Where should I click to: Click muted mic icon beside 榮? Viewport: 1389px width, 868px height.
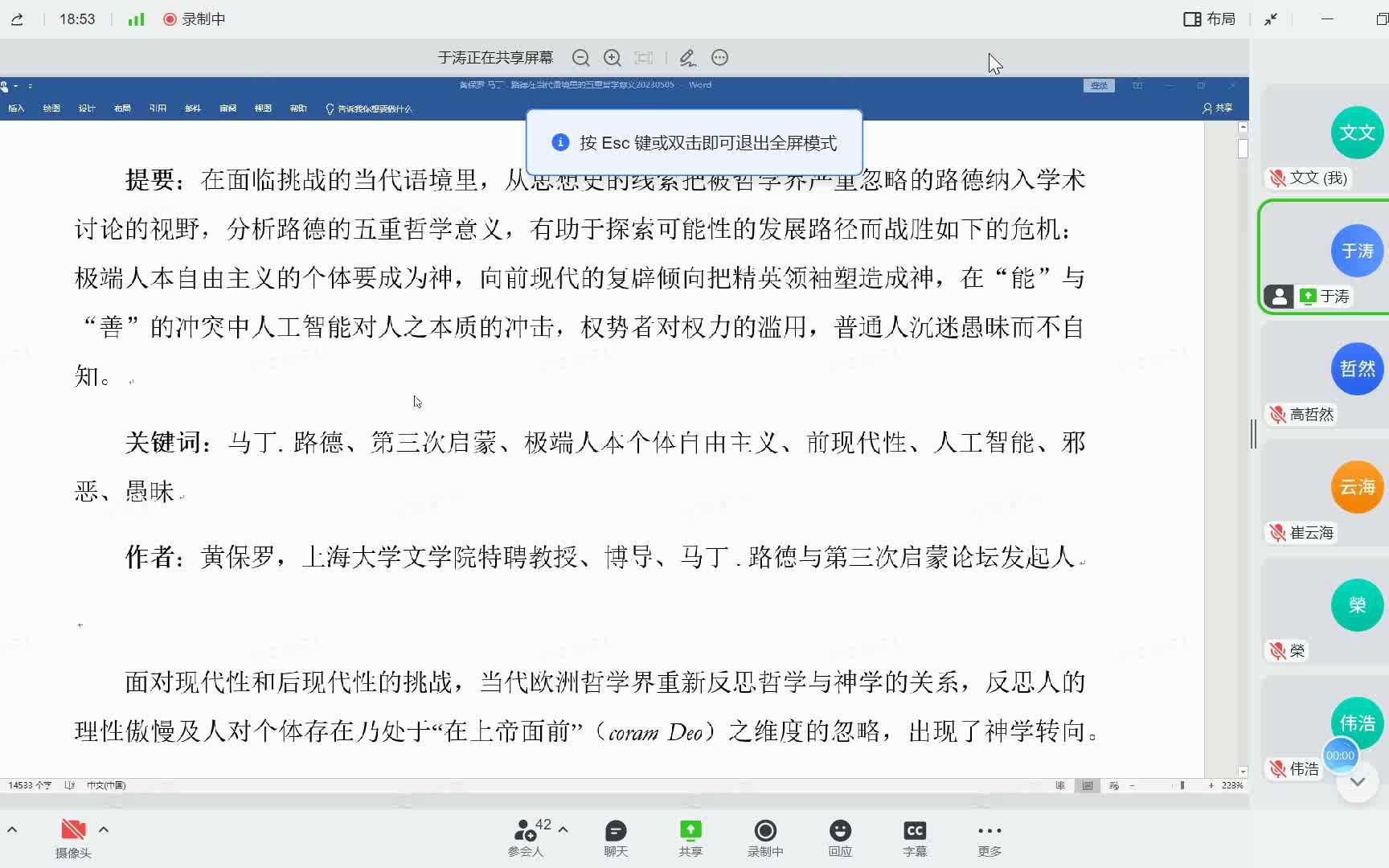(1277, 651)
